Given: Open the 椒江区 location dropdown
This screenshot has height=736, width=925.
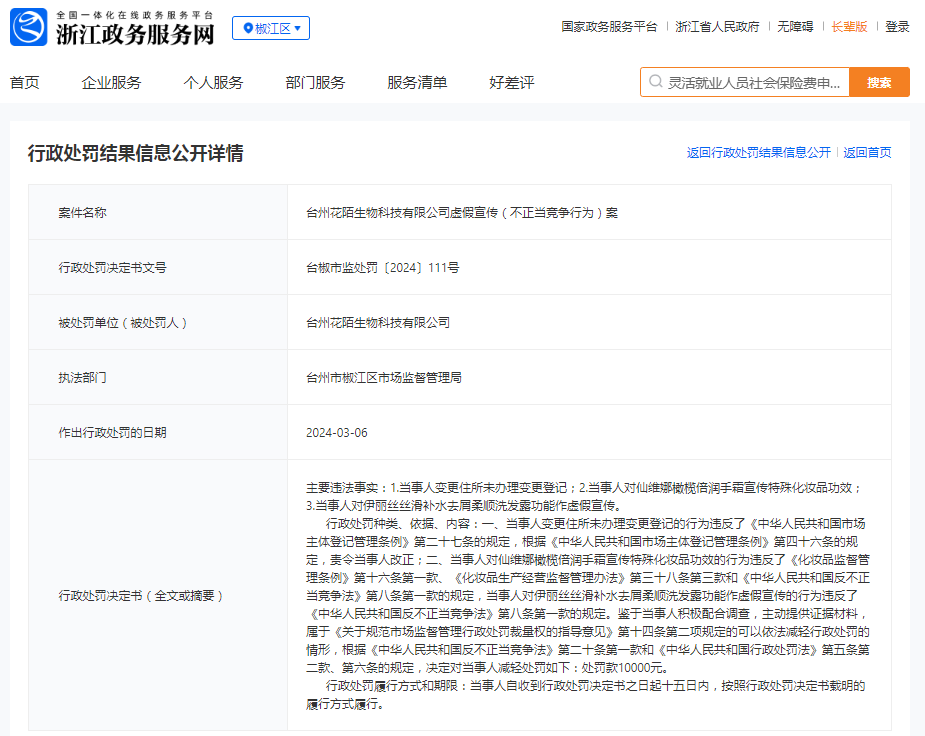Looking at the screenshot, I should (x=271, y=28).
